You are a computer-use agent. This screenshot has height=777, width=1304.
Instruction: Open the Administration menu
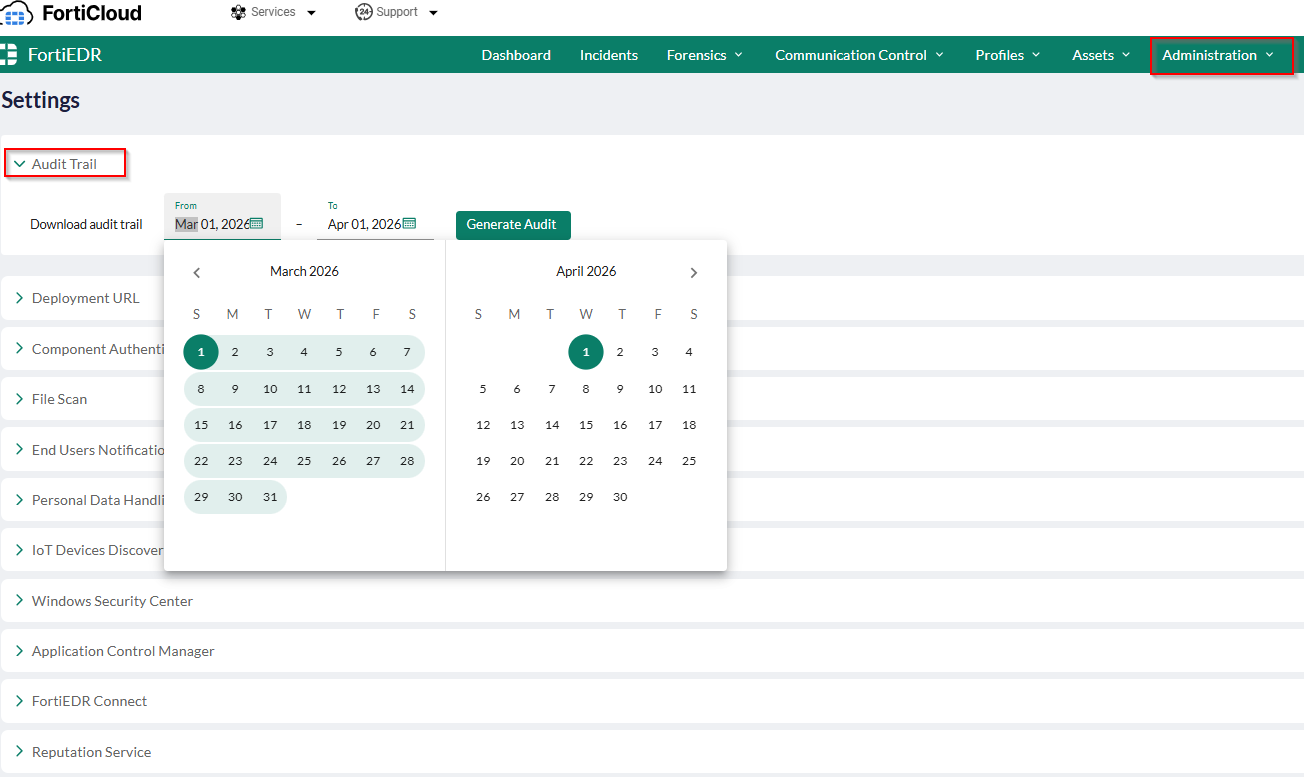1219,55
